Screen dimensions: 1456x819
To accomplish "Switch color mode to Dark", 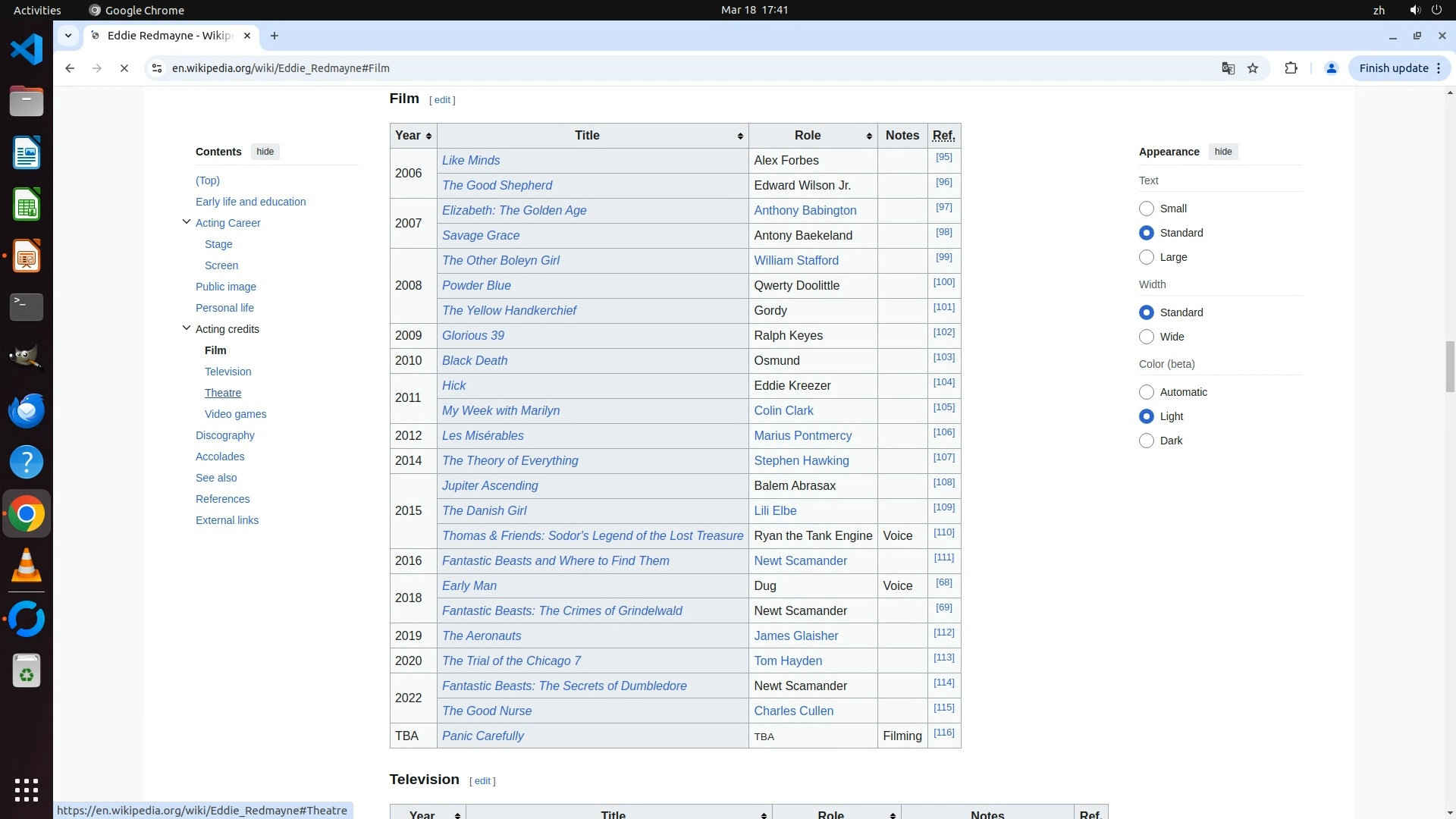I will point(1147,441).
